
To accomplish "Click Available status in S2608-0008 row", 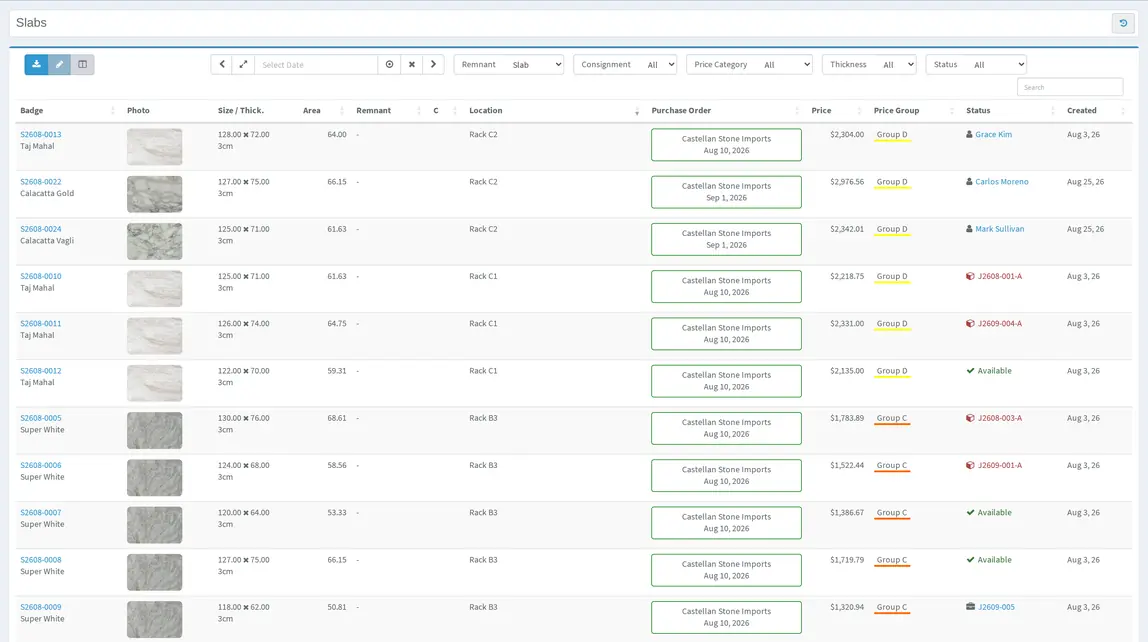I will pos(994,560).
